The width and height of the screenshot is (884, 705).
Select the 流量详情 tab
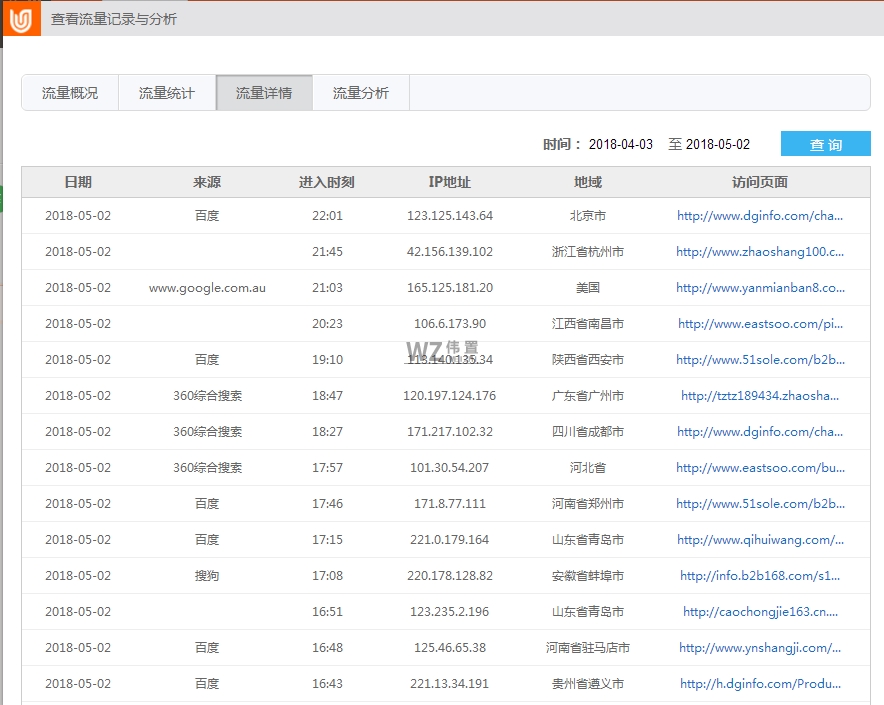(x=263, y=92)
